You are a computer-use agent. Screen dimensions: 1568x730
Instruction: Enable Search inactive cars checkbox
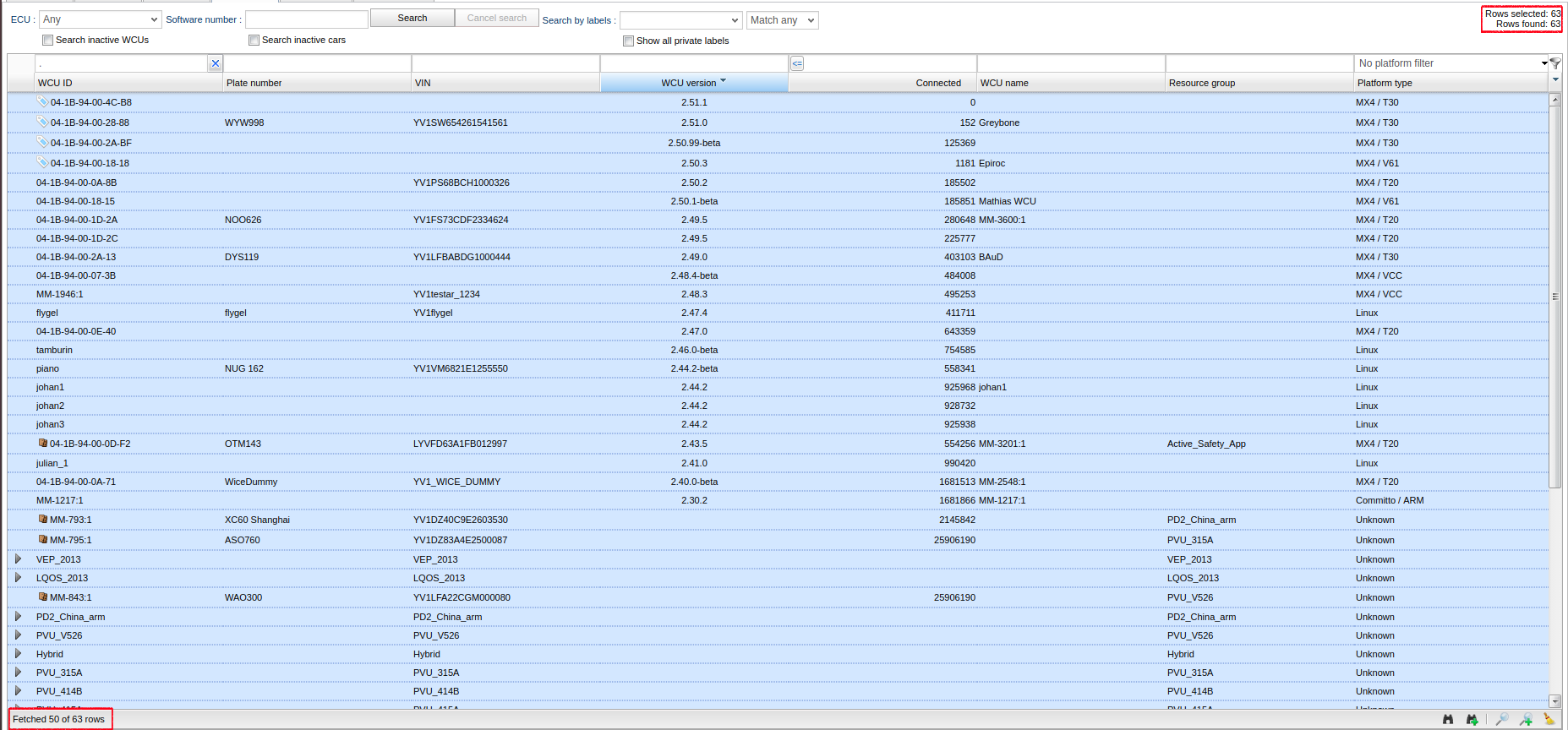254,41
